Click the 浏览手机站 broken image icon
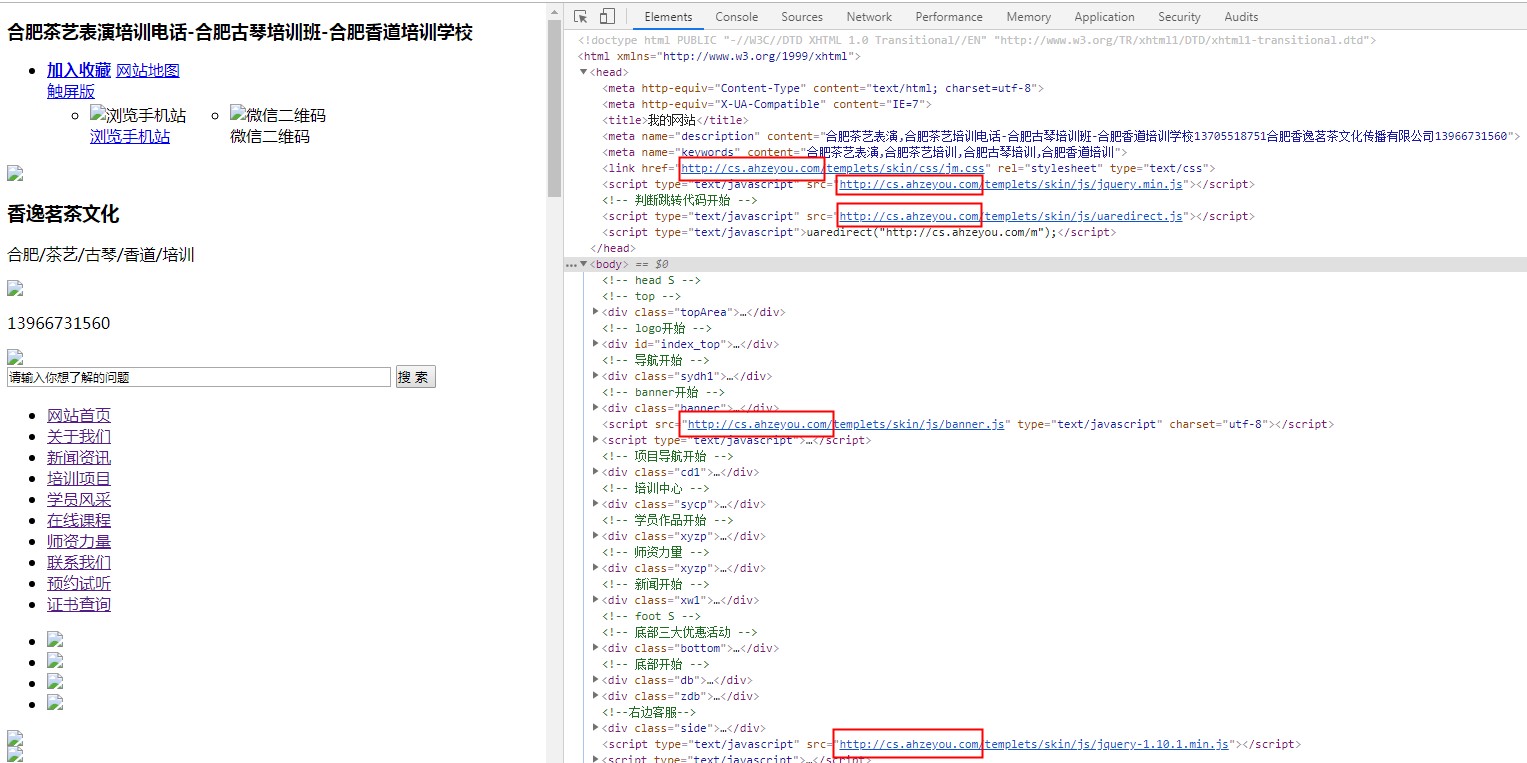 coord(98,114)
